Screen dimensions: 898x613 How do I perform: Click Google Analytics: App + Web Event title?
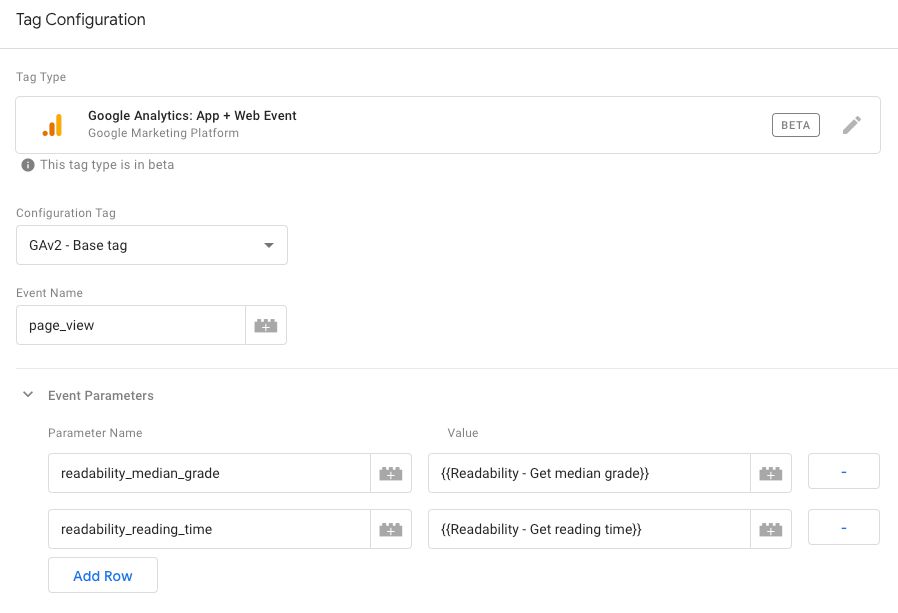click(x=192, y=116)
